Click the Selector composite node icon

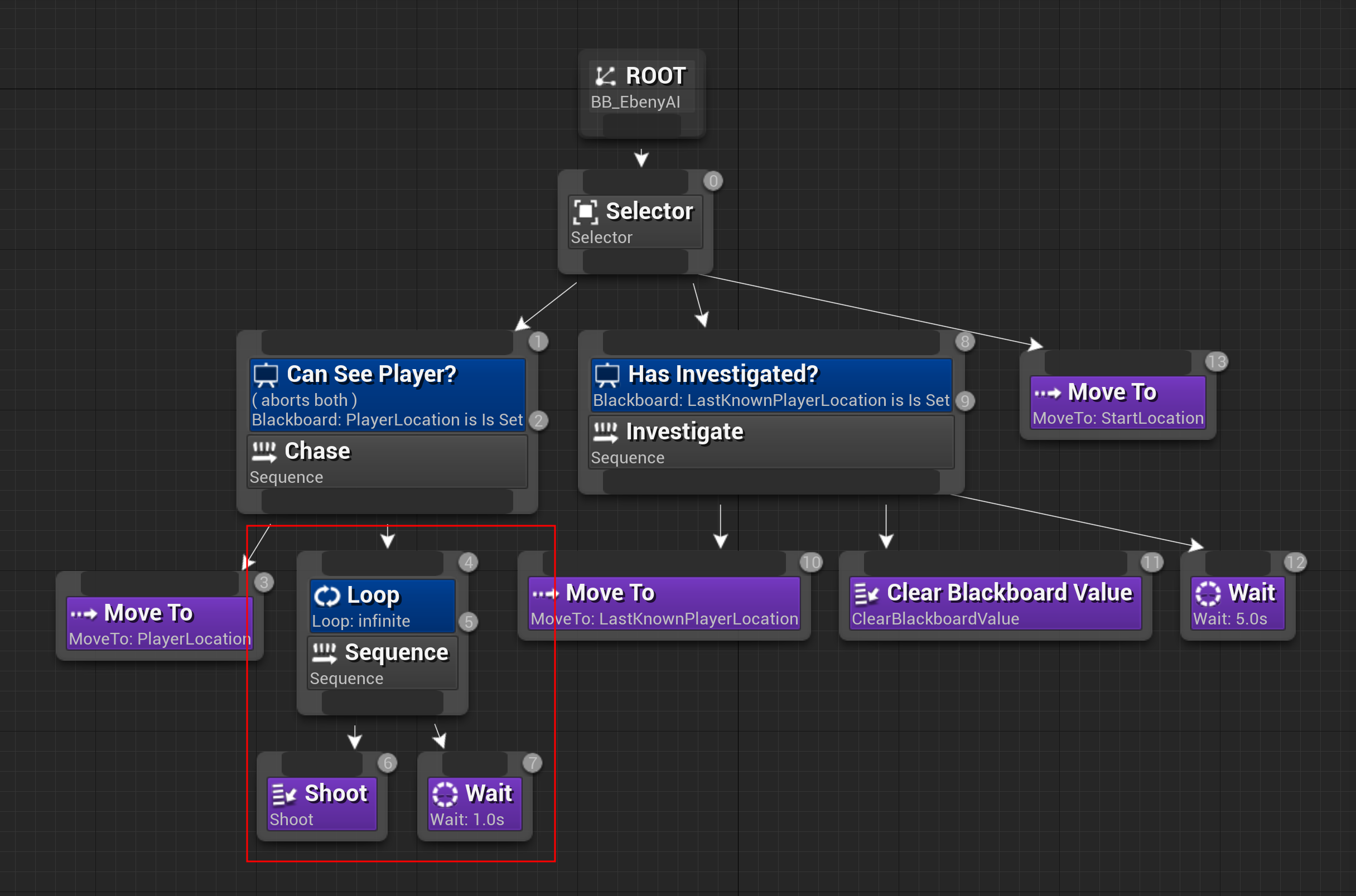pos(585,211)
